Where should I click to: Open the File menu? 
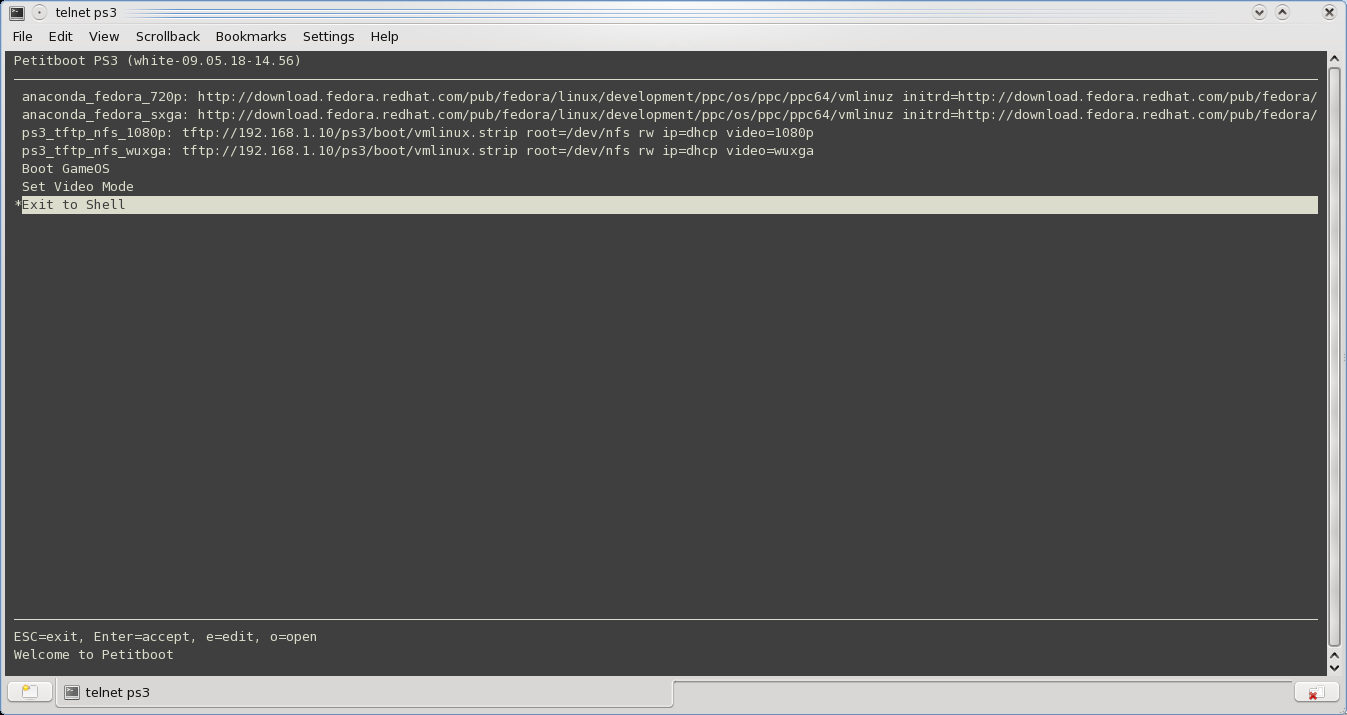tap(22, 36)
